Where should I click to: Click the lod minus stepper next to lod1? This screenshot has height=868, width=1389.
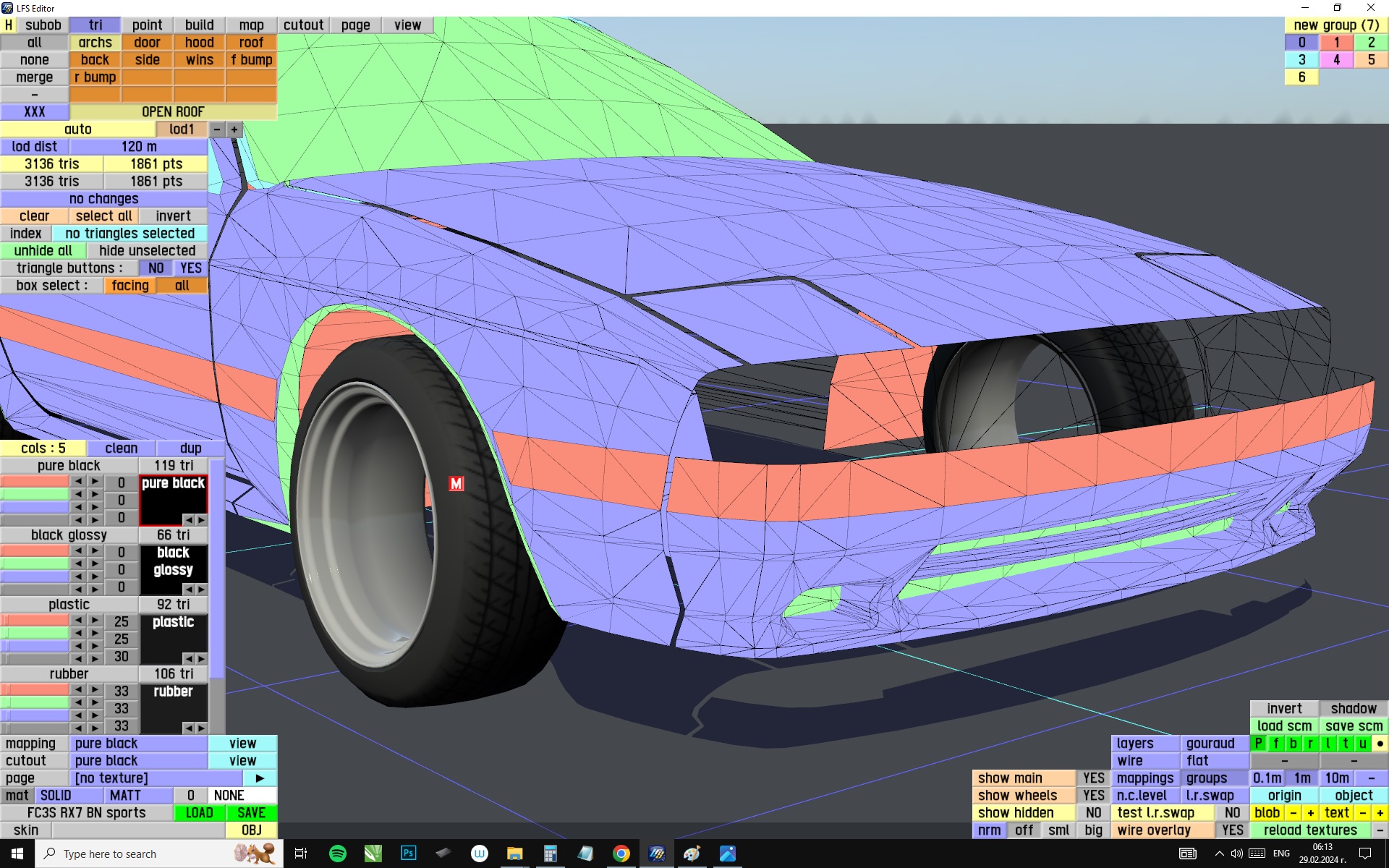[x=217, y=129]
